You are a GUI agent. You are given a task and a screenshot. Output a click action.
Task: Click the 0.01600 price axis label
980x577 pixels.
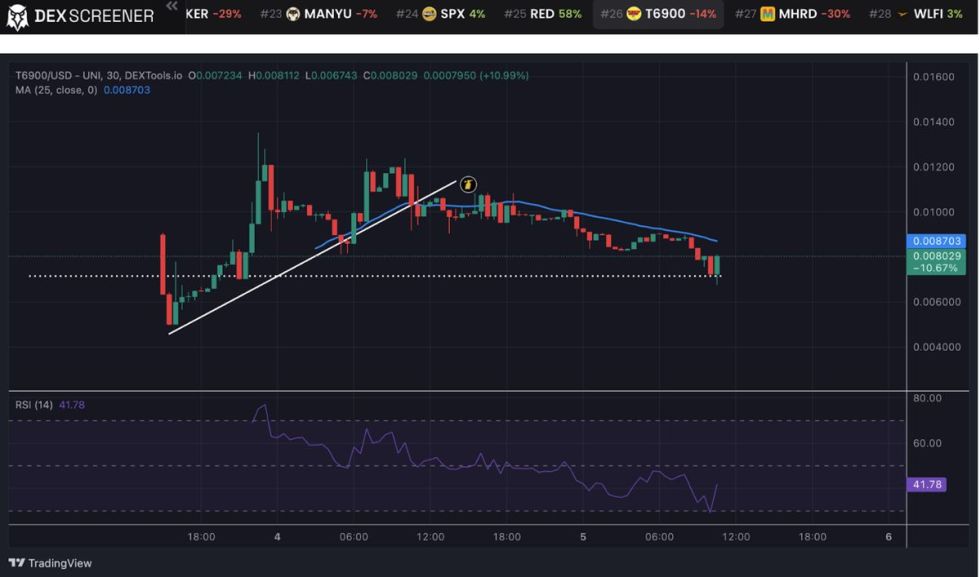[934, 77]
